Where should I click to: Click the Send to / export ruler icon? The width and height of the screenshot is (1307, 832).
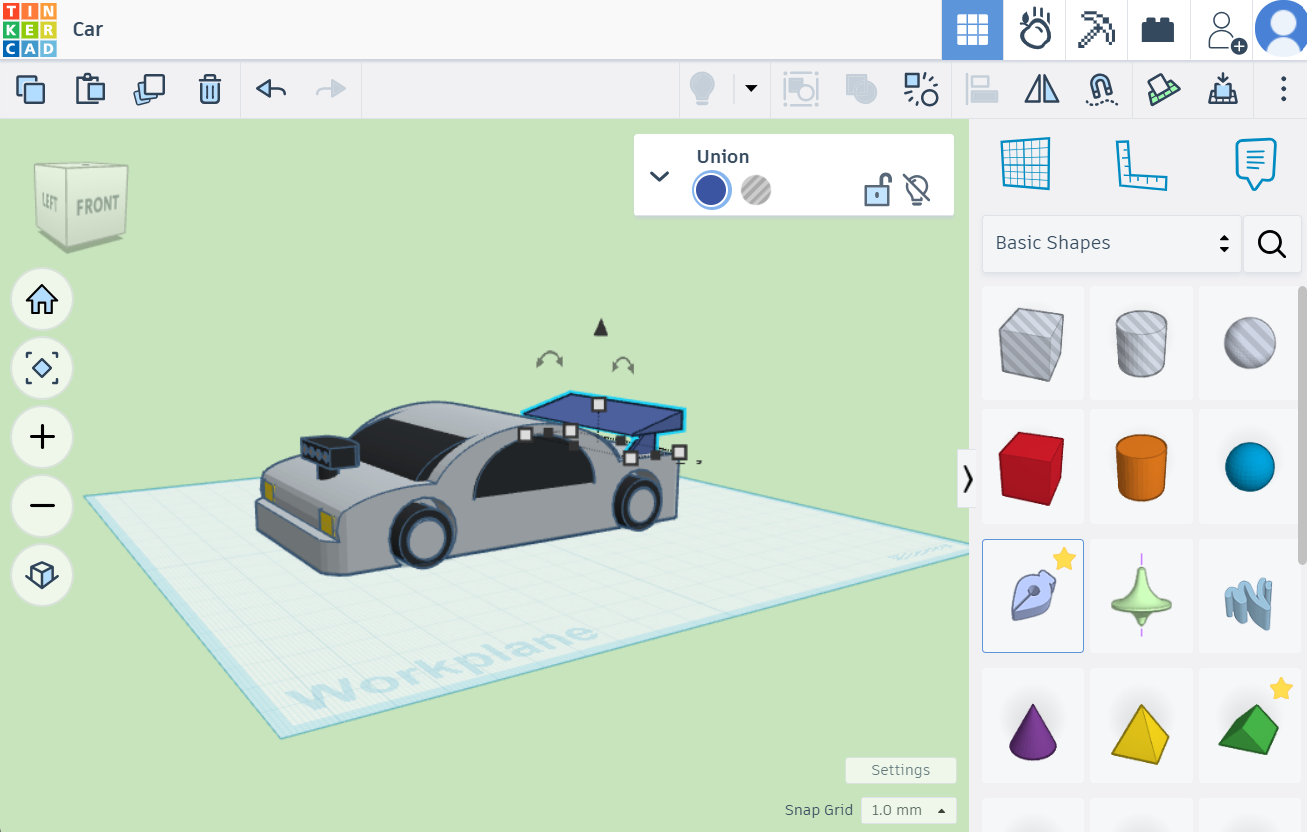(x=1163, y=89)
